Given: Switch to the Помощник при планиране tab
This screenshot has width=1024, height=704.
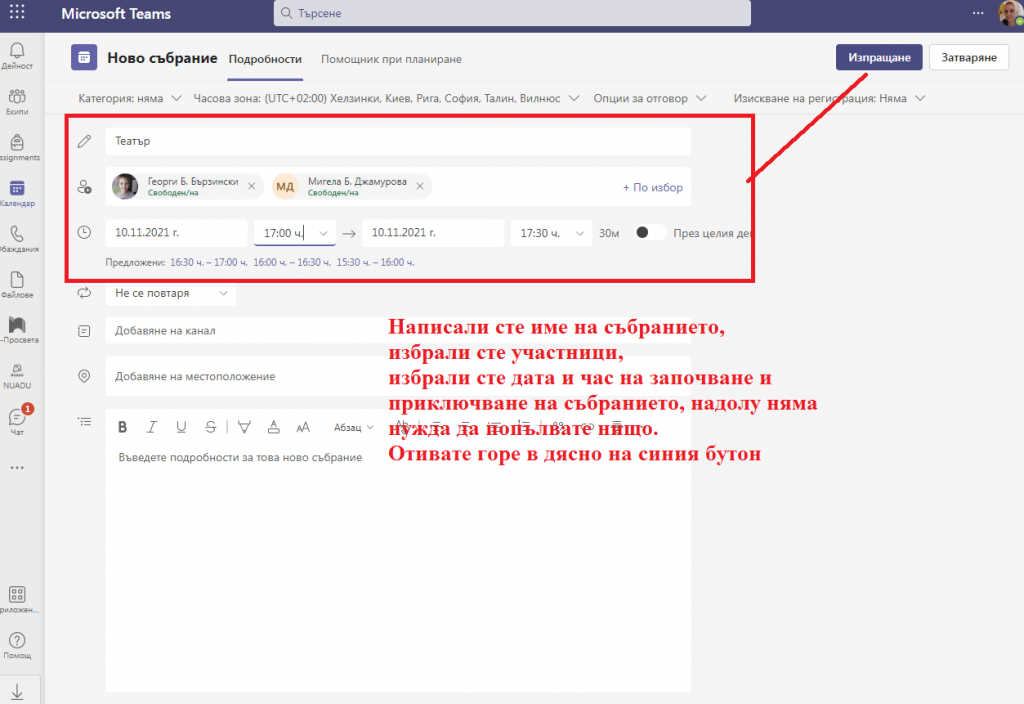Looking at the screenshot, I should (x=390, y=59).
